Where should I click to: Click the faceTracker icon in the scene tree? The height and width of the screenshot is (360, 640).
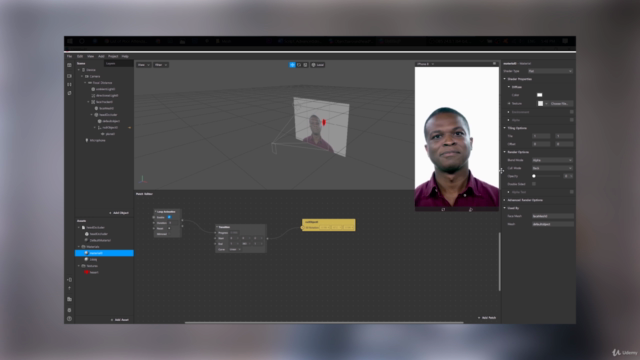point(93,102)
